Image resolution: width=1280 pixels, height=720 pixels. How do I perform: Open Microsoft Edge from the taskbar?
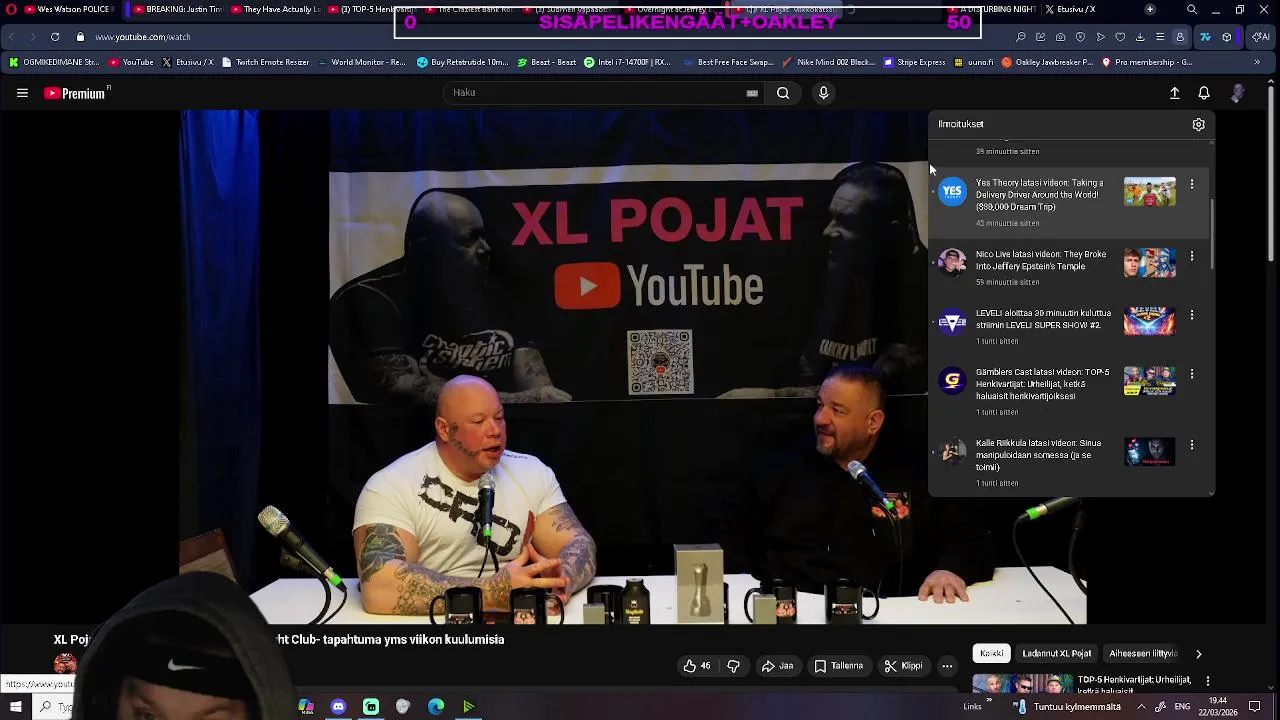point(436,707)
